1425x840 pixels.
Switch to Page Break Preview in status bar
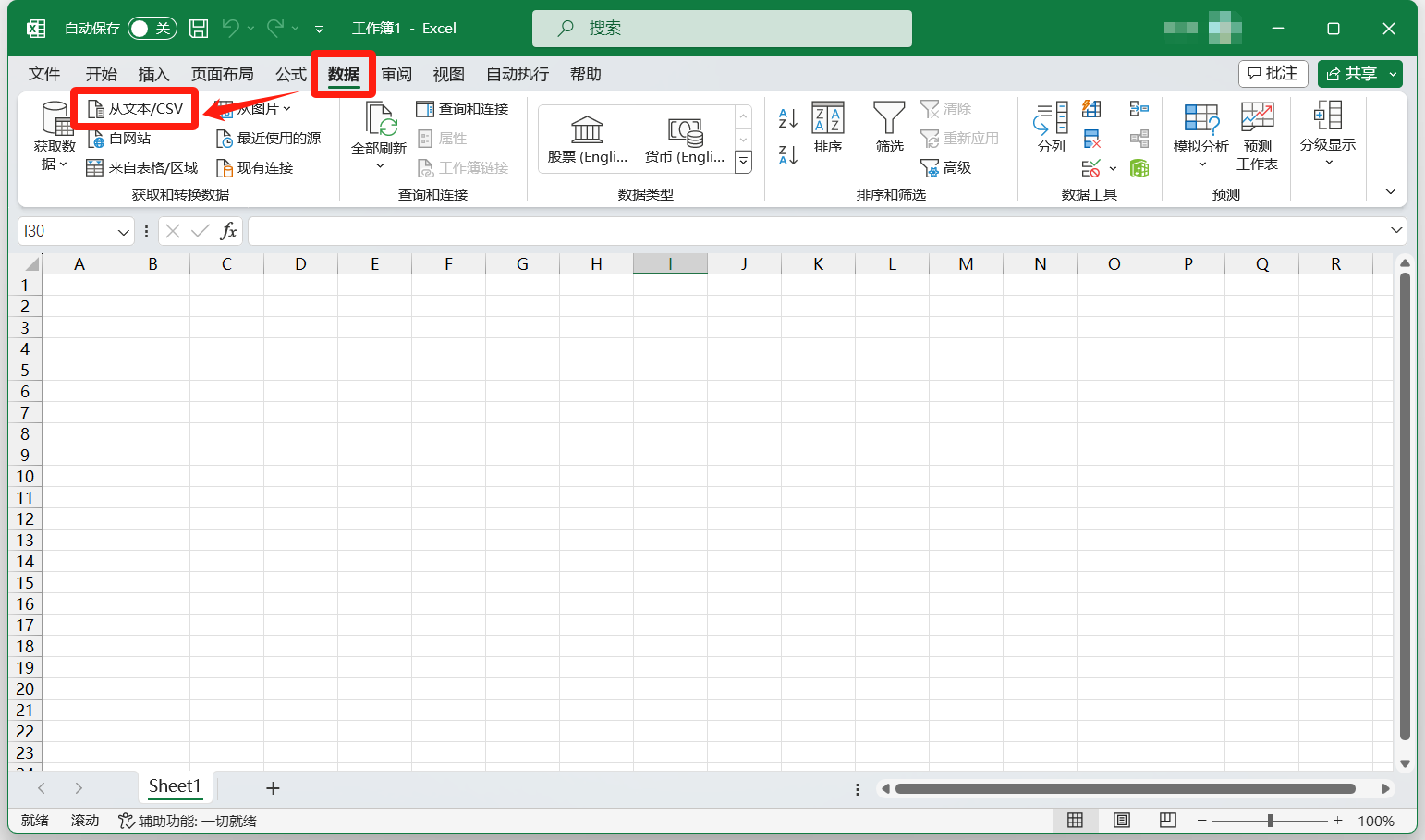click(1167, 821)
